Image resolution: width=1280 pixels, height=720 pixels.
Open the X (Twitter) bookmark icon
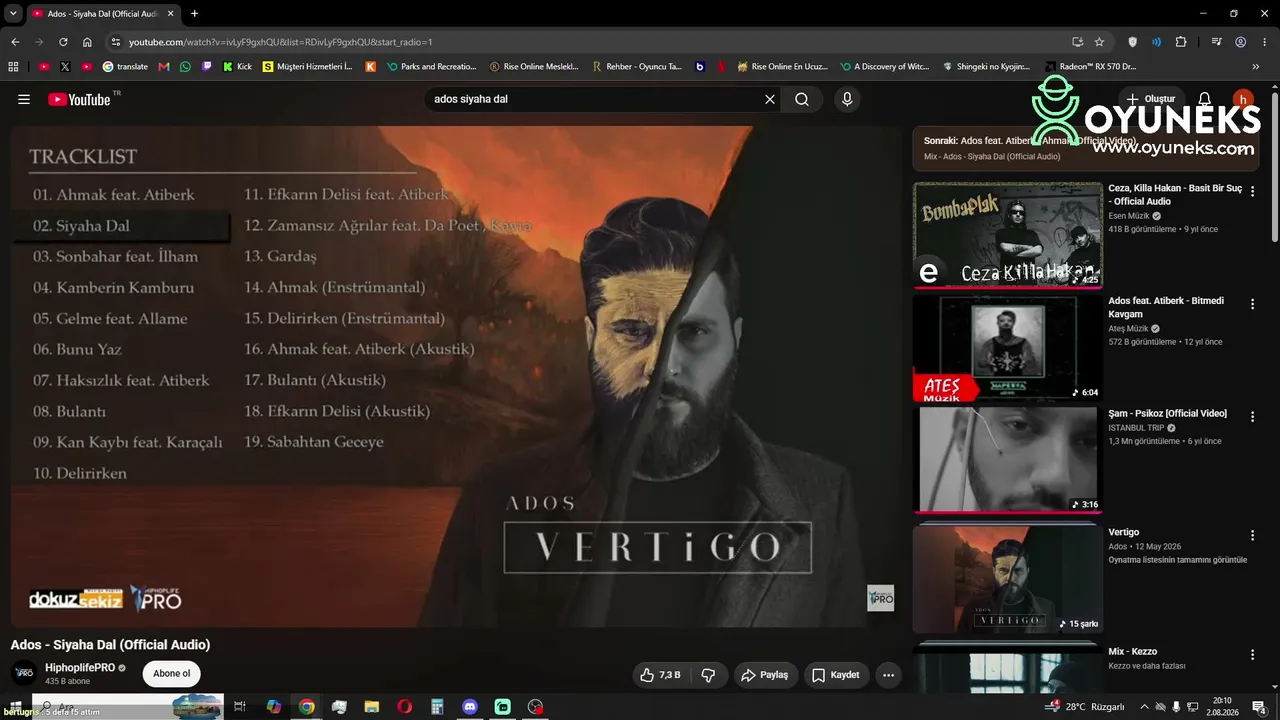[x=65, y=67]
